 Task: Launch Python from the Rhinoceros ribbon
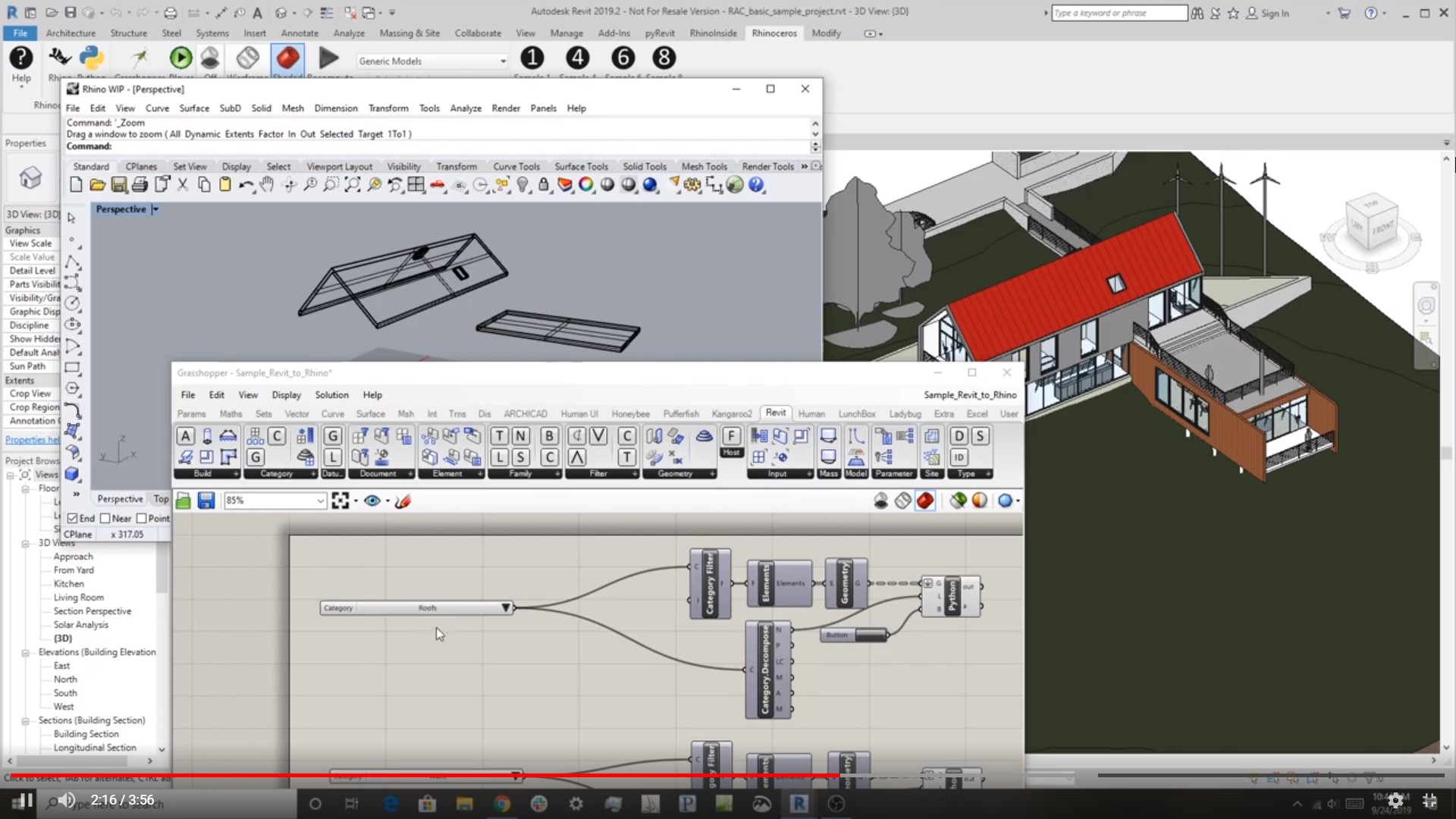point(92,58)
